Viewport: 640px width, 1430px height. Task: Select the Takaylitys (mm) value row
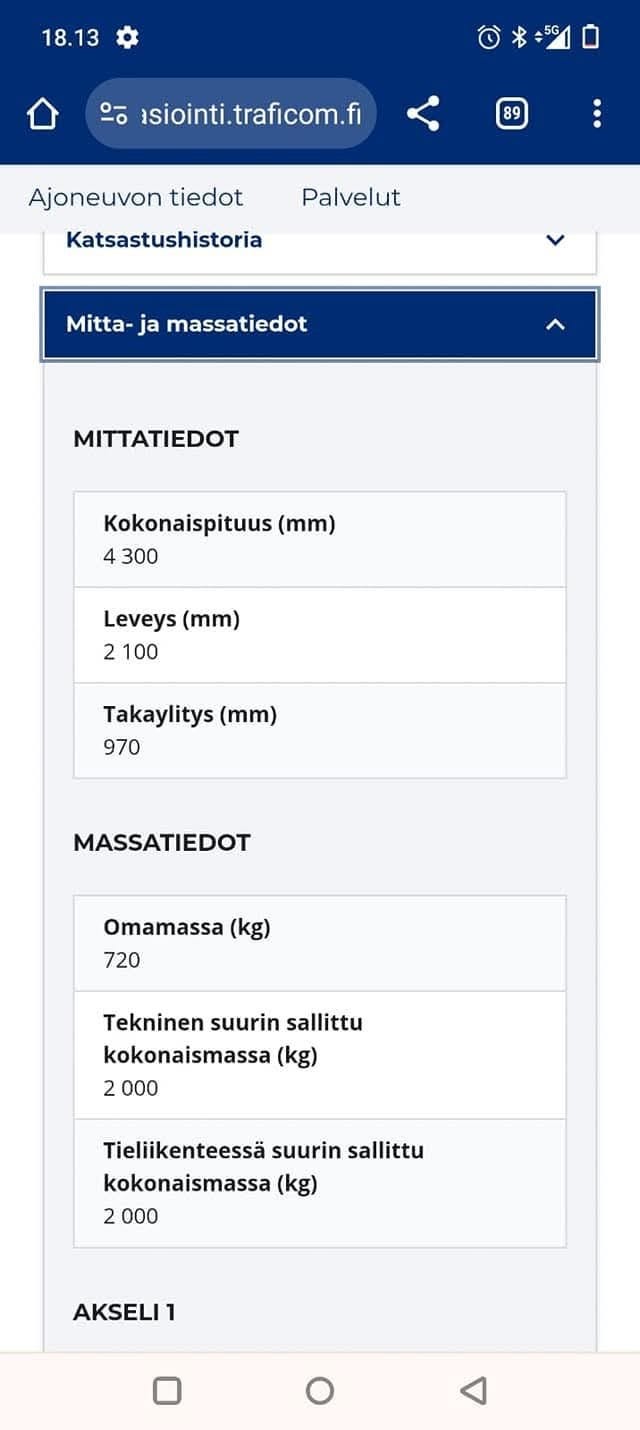coord(319,730)
